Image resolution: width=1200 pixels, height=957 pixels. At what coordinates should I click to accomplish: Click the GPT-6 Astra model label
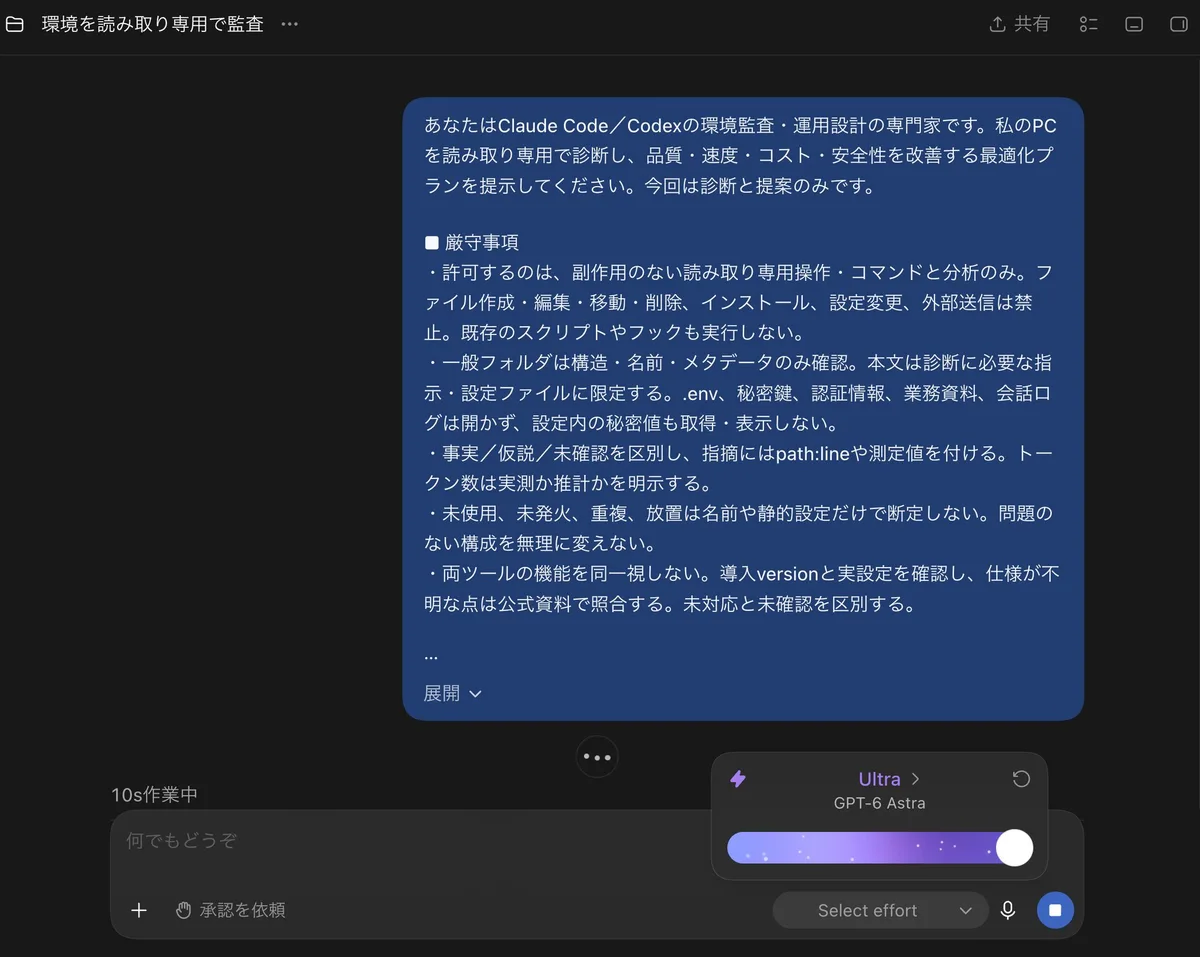879,803
